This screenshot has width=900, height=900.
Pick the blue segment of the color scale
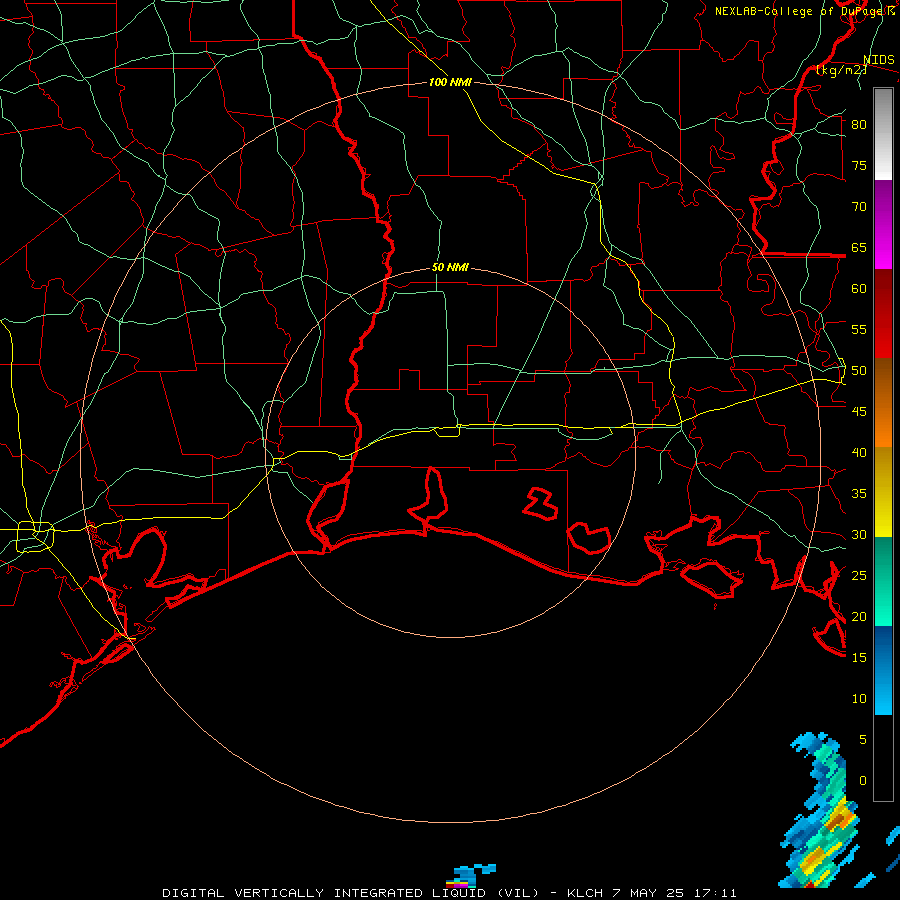[883, 670]
